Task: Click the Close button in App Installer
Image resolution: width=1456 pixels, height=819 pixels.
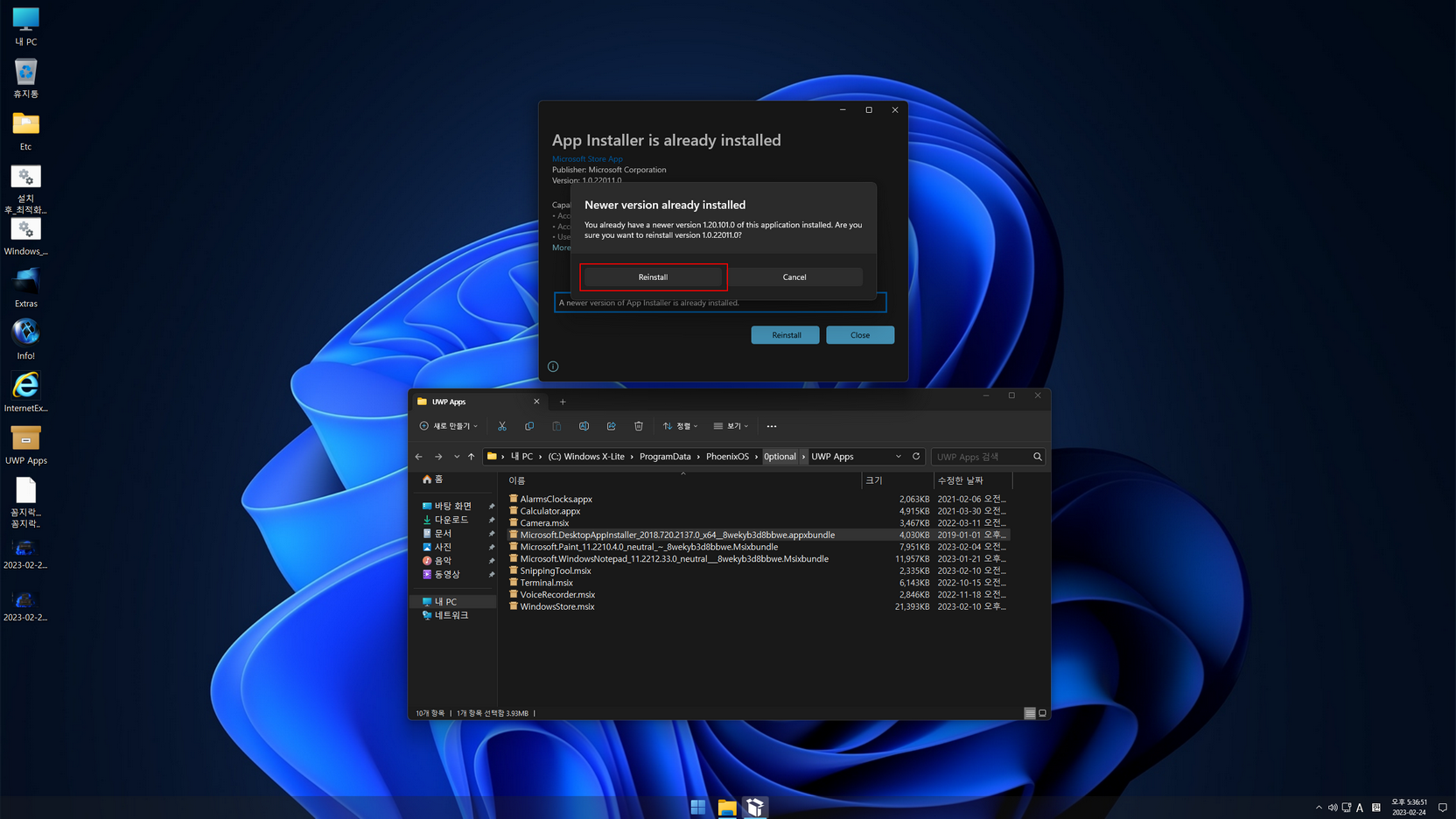Action: pos(860,335)
